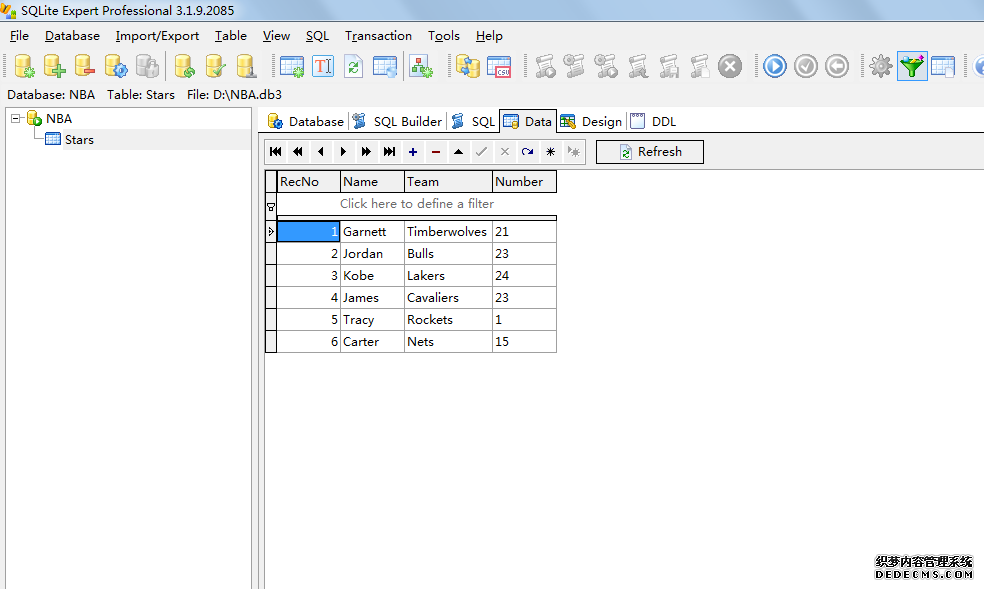984x589 pixels.
Task: Open the Import/Export menu
Action: 157,36
